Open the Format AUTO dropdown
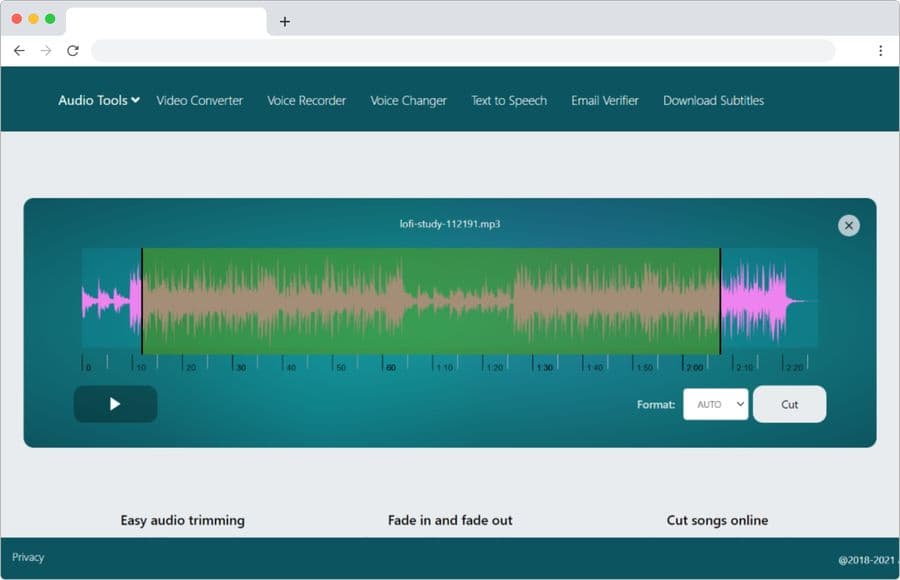This screenshot has width=900, height=580. [715, 404]
